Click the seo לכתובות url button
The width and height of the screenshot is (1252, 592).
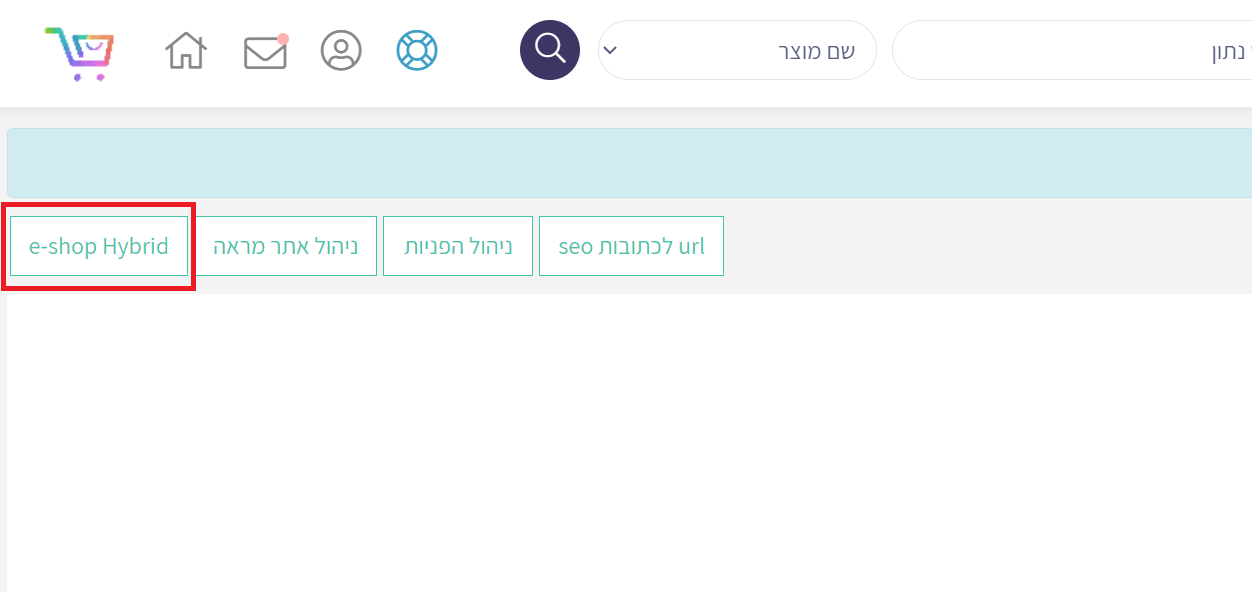631,246
